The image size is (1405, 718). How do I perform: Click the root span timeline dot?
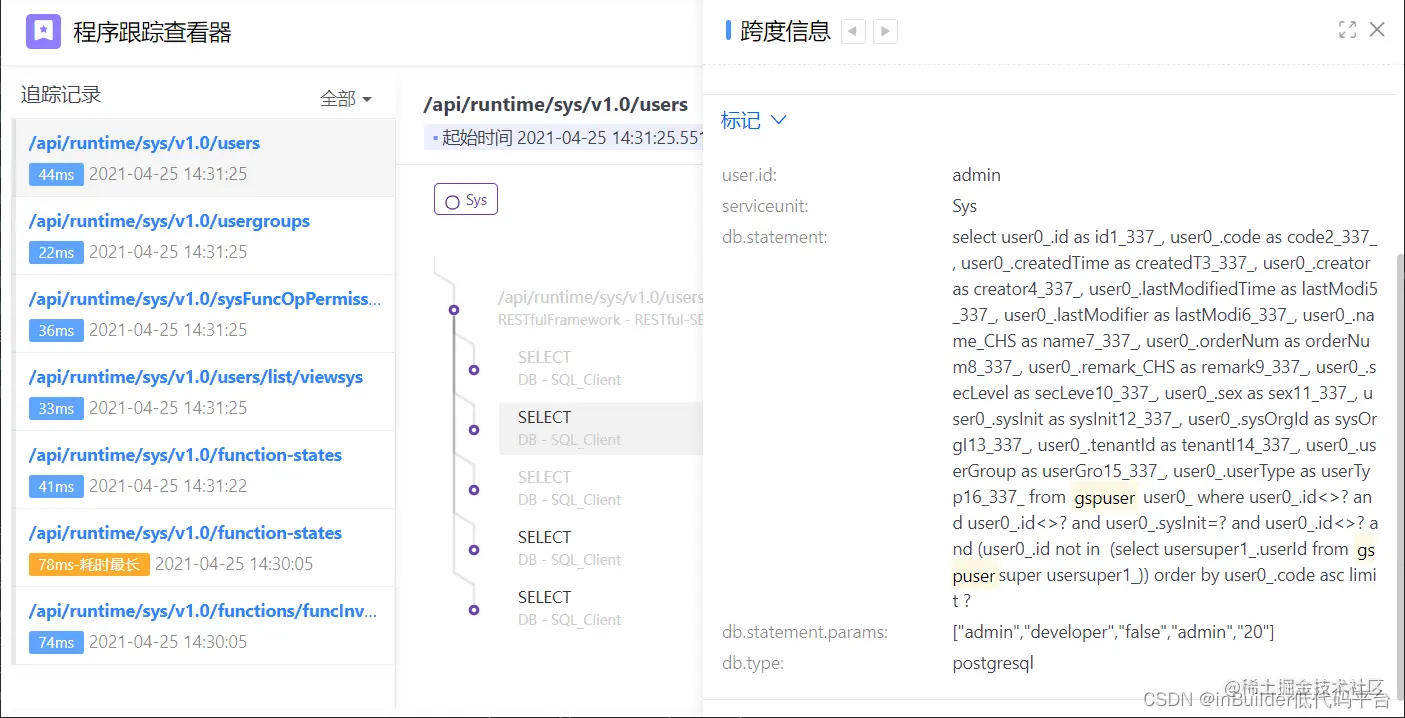click(x=454, y=310)
